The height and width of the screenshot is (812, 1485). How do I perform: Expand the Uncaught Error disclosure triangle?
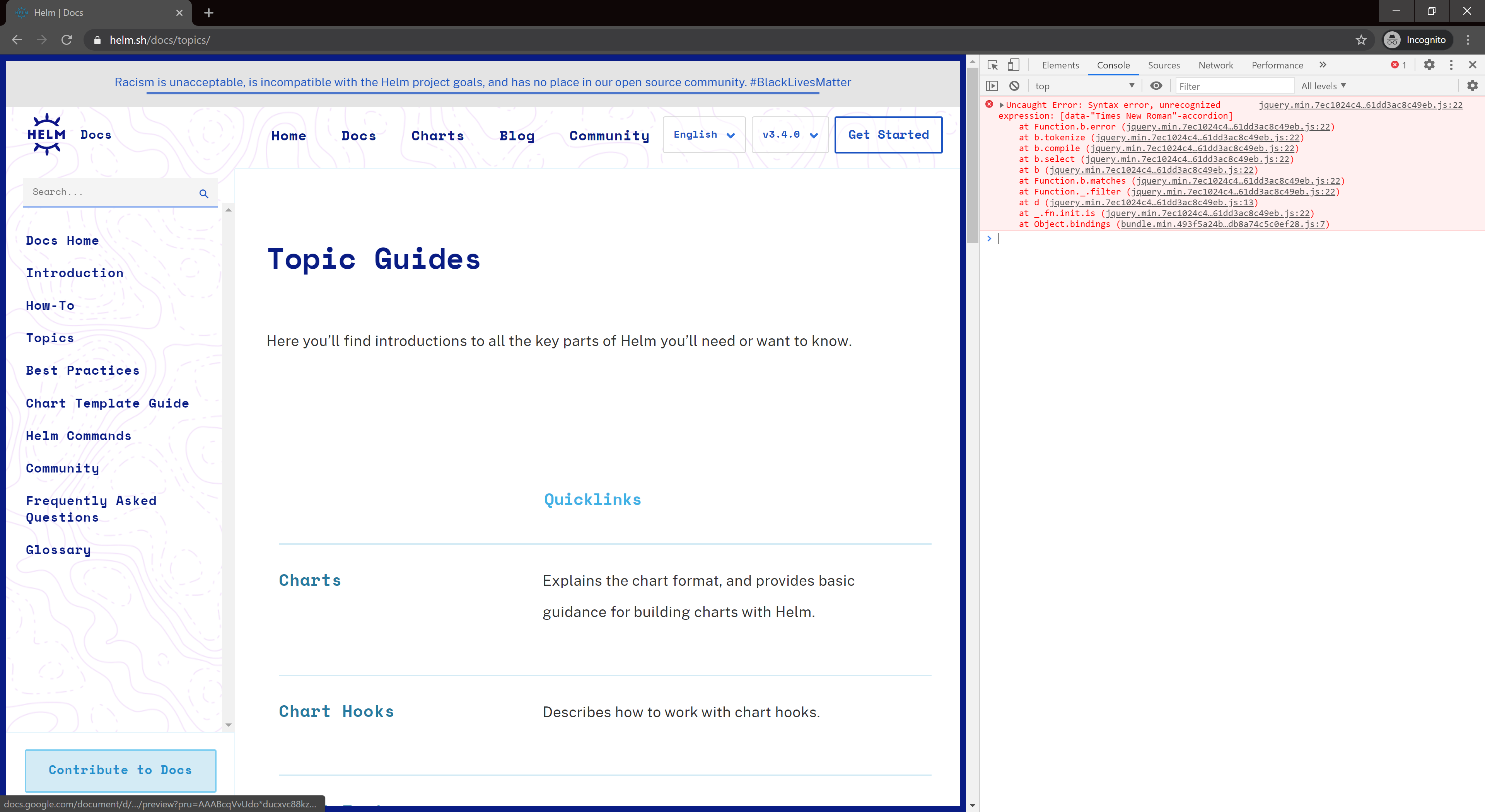1001,105
